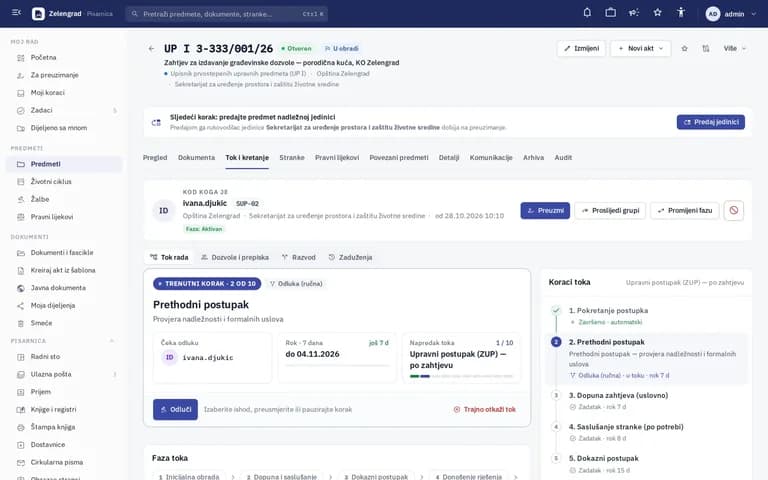Open the admin user menu
The image size is (768, 480).
click(x=731, y=14)
